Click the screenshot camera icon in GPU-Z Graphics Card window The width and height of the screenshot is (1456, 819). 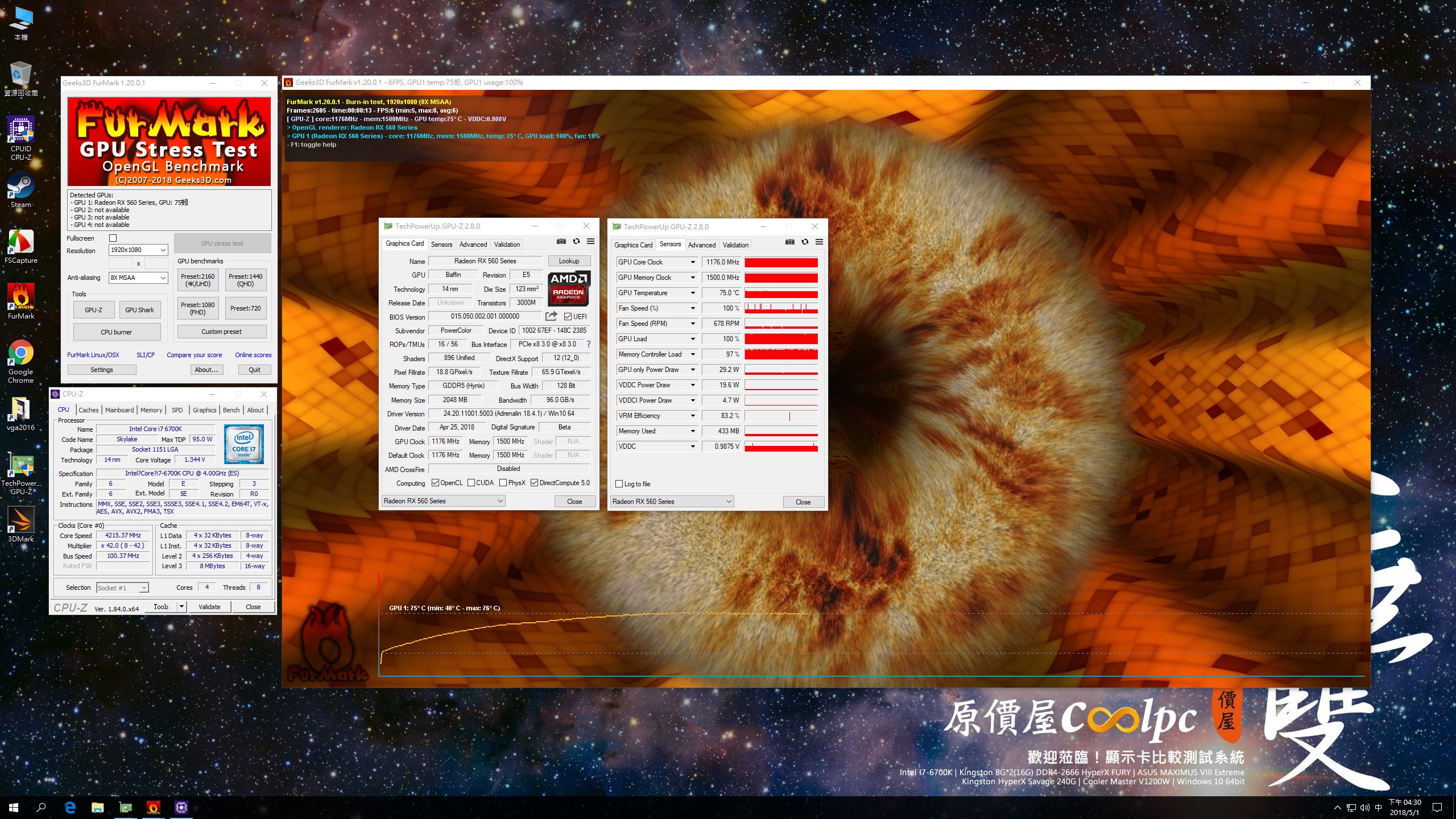click(x=561, y=241)
